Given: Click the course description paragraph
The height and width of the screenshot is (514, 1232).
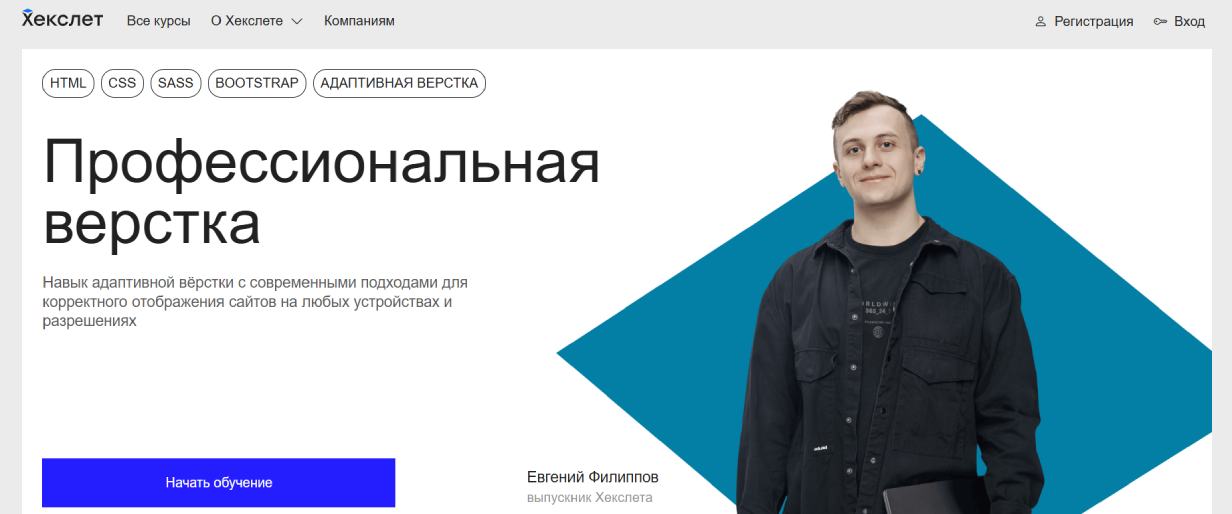Looking at the screenshot, I should point(255,302).
